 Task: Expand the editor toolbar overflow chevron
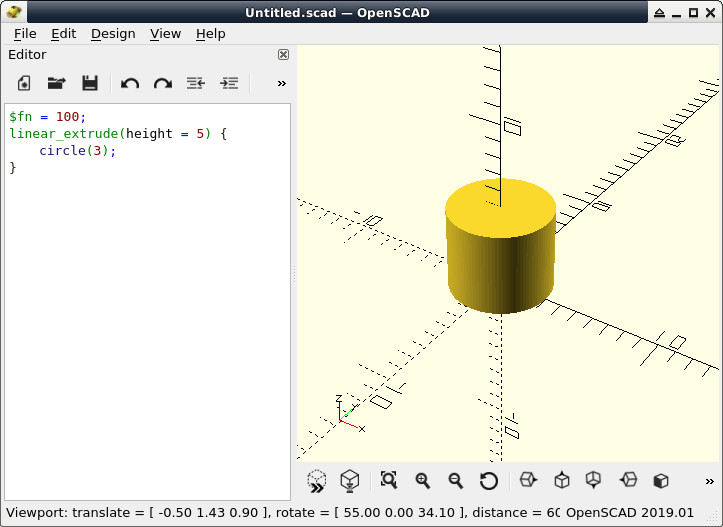pyautogui.click(x=282, y=83)
